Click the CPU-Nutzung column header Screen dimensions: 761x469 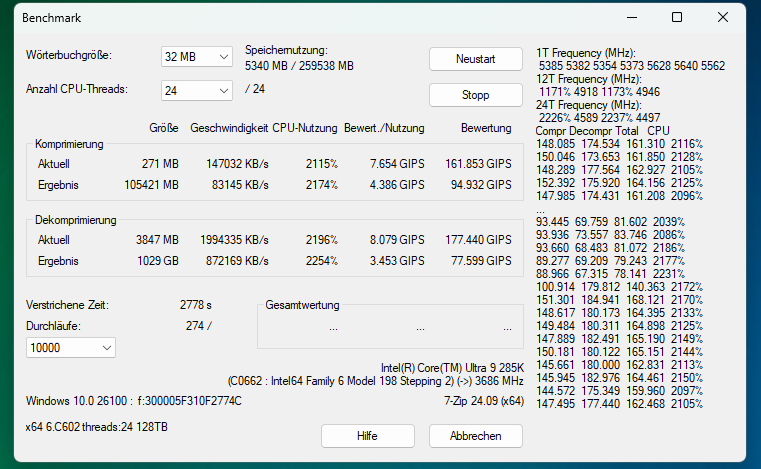[x=305, y=128]
